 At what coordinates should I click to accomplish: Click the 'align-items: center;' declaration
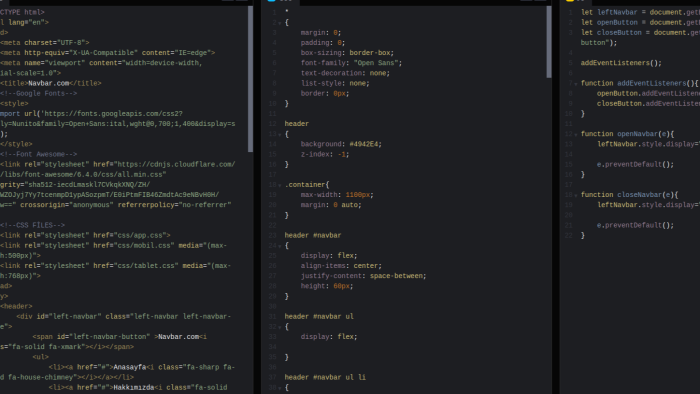[342, 266]
